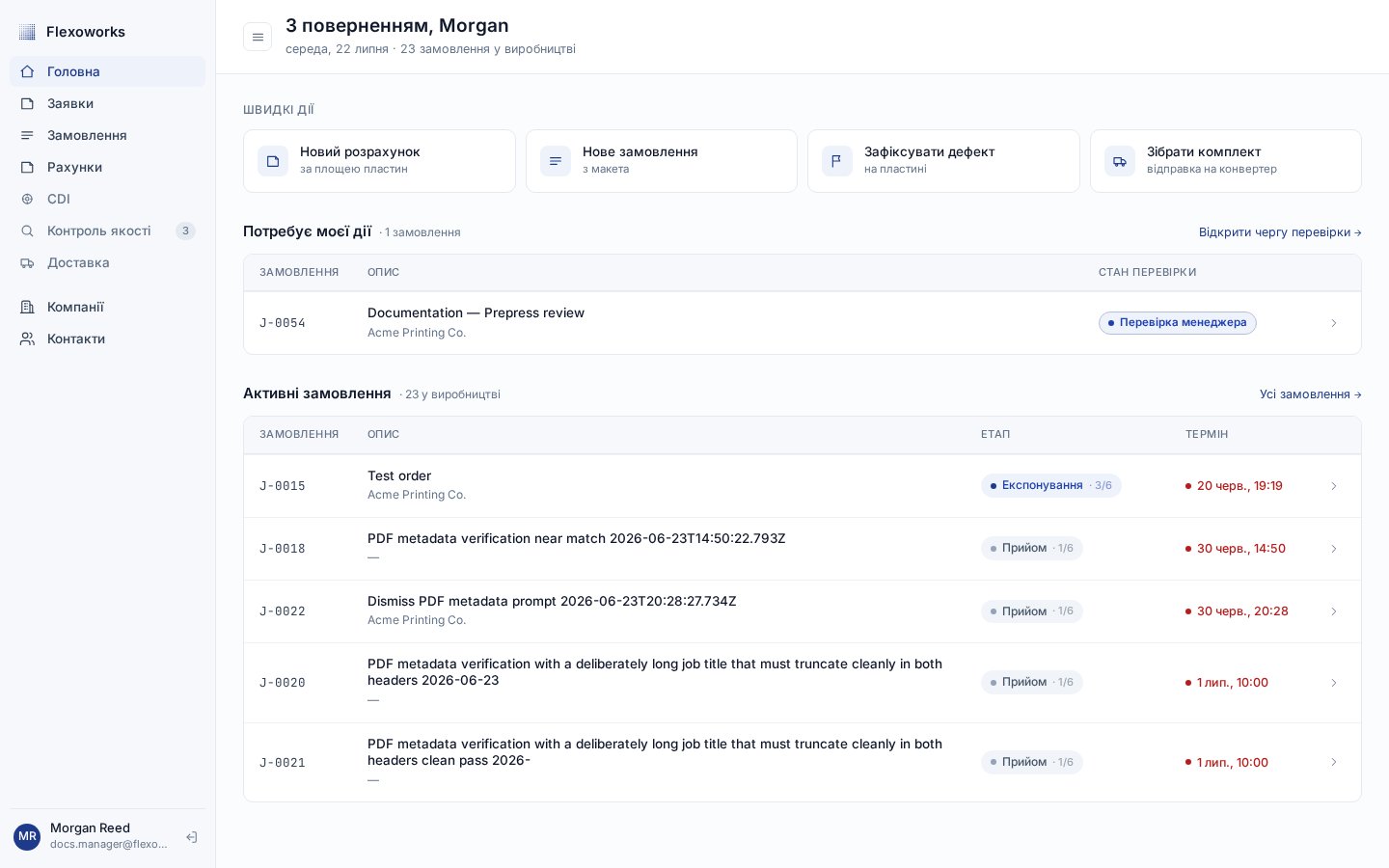This screenshot has width=1389, height=868.
Task: Go to Замовлення in the sidebar
Action: coord(107,135)
